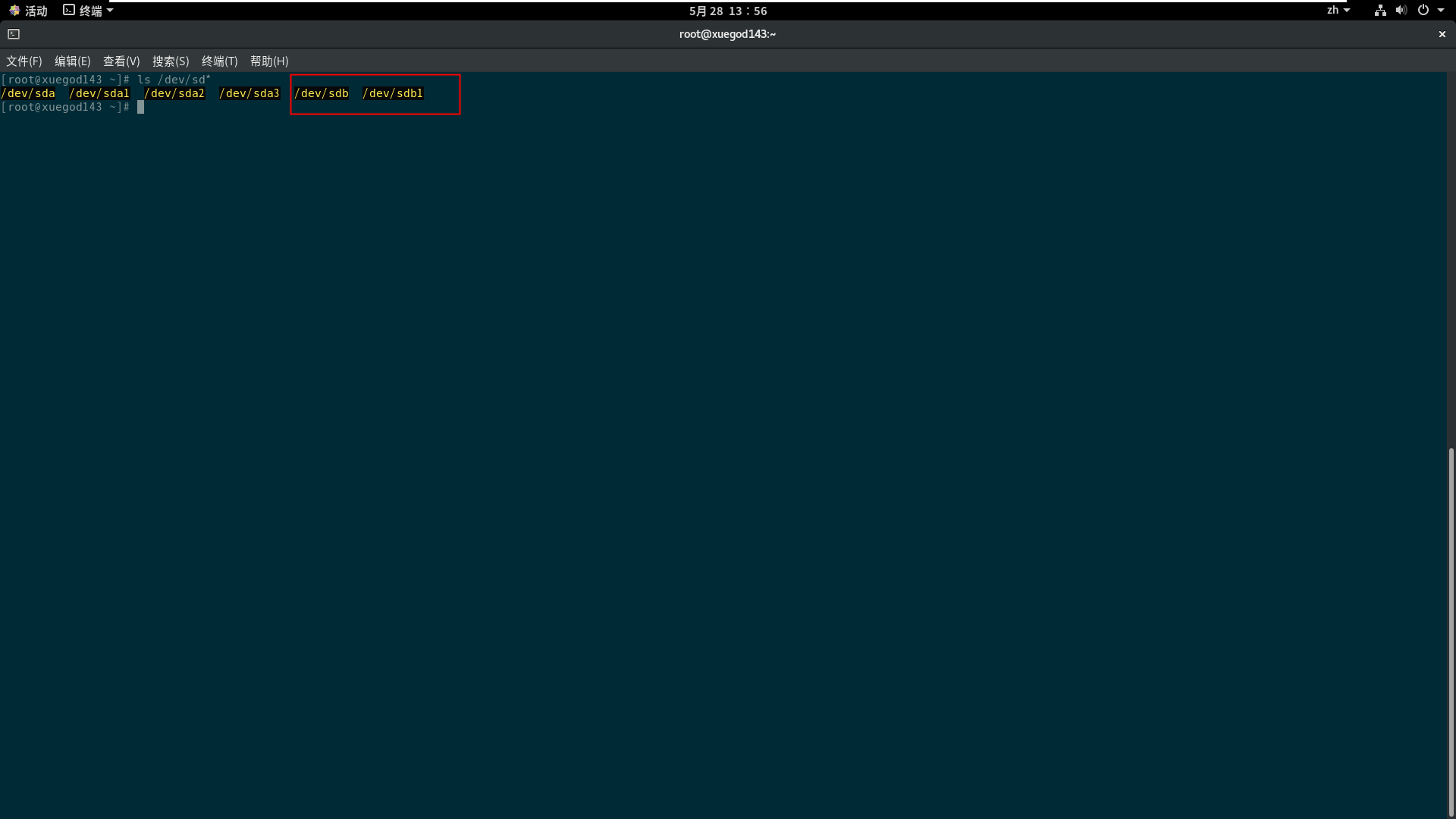This screenshot has width=1456, height=819.
Task: Open the clock showing 5月28 13:56
Action: coord(727,11)
